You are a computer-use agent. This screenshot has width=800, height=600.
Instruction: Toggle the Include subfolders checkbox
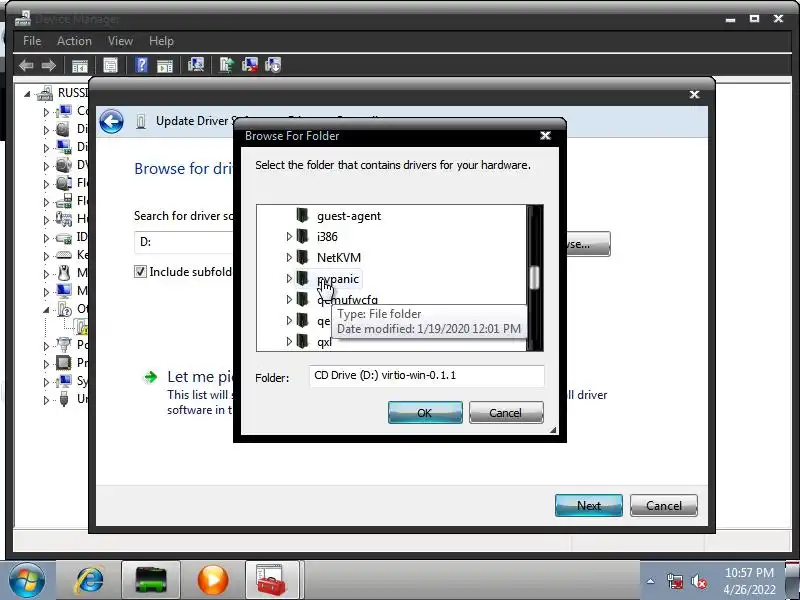(140, 271)
